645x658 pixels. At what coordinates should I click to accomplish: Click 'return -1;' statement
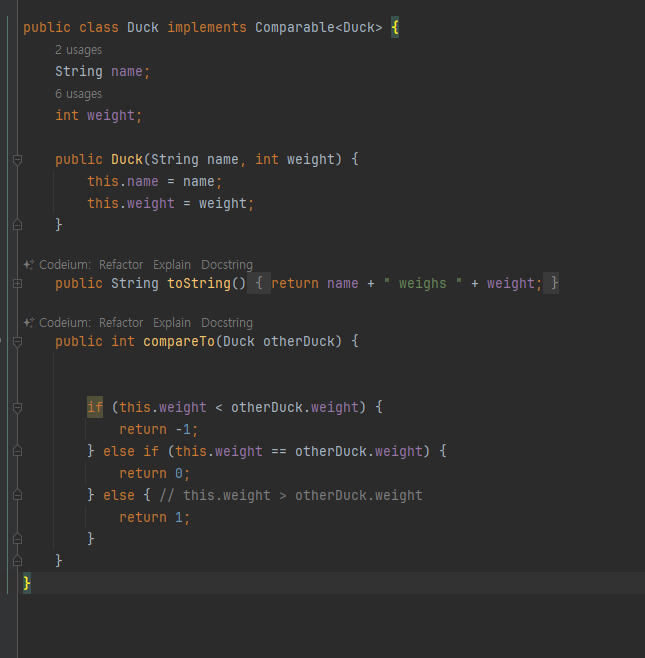point(159,430)
